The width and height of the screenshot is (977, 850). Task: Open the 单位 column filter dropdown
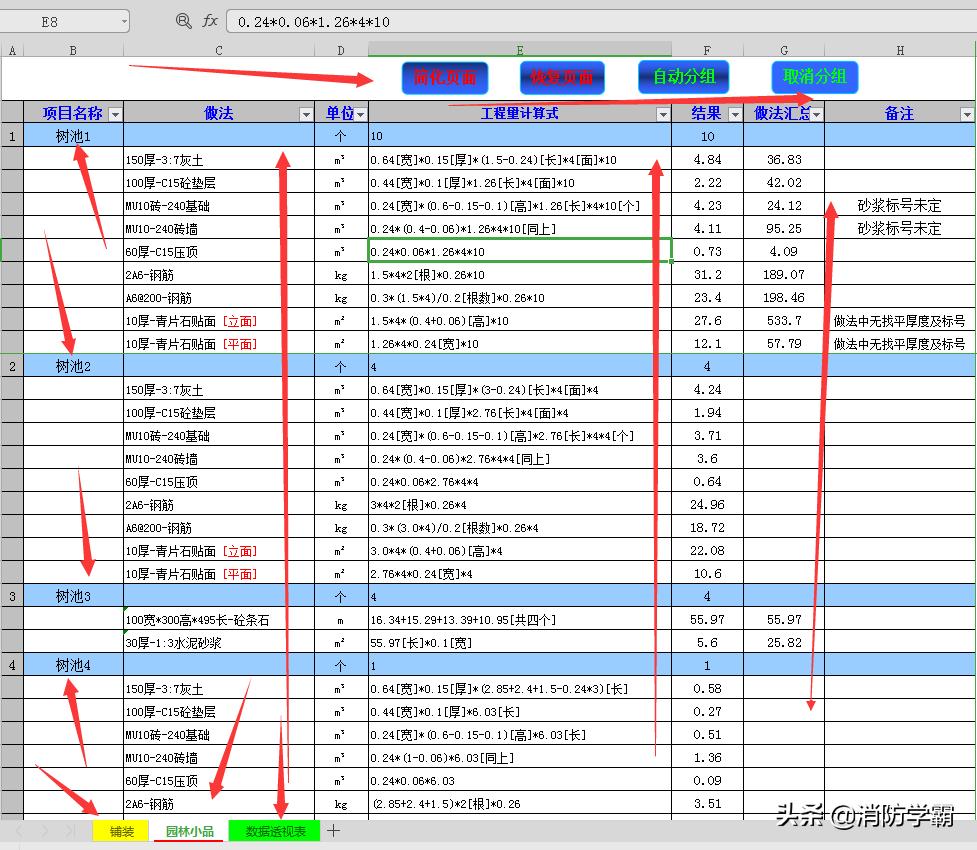point(358,113)
